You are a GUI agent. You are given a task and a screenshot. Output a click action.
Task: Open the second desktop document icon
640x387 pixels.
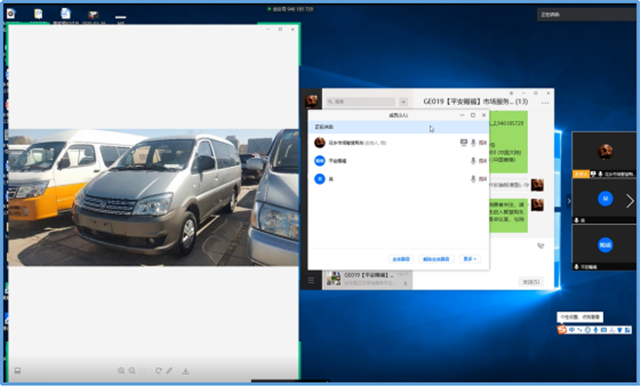tap(38, 14)
